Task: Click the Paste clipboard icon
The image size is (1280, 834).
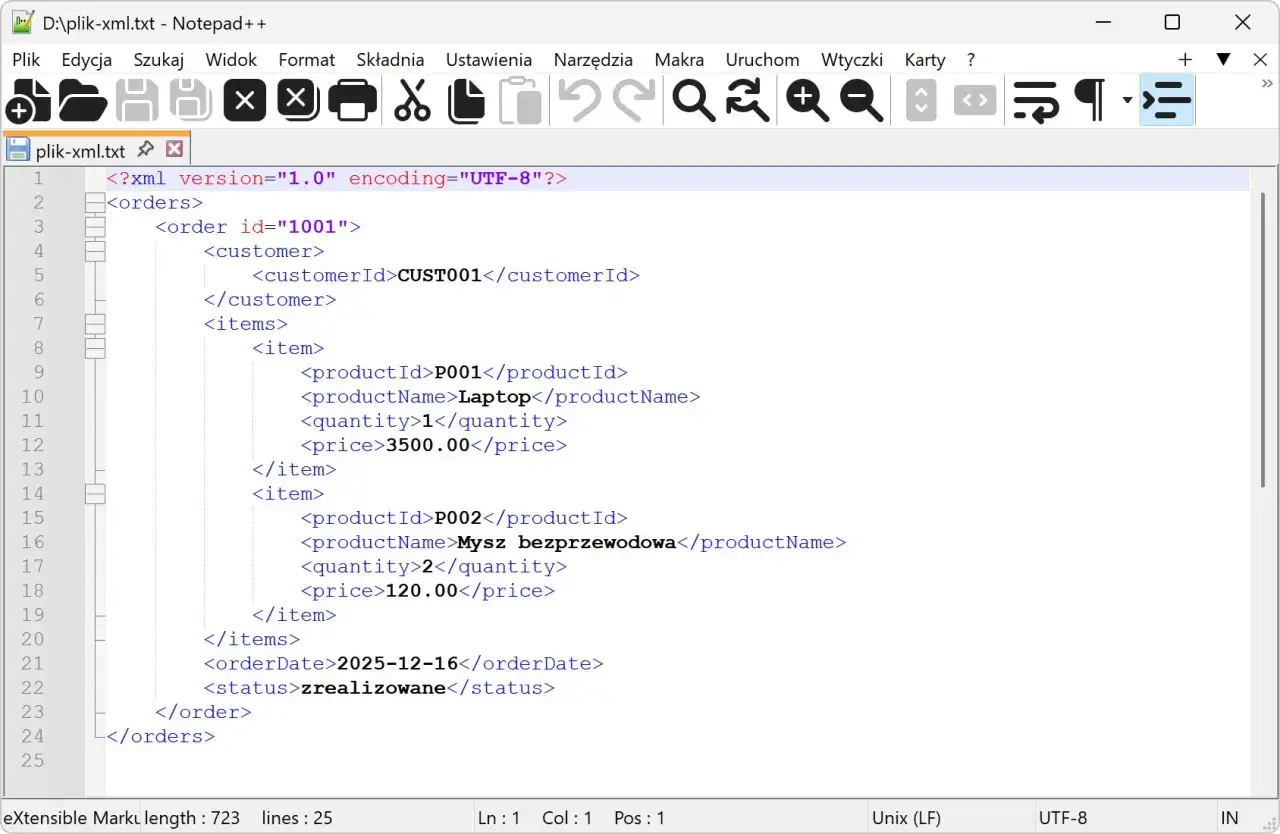Action: coord(520,101)
